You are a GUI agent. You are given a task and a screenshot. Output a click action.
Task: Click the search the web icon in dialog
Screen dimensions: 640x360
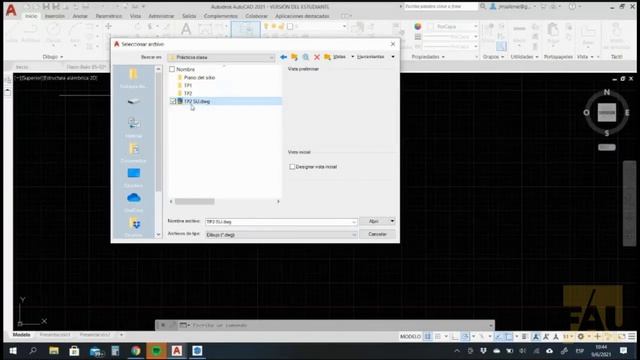click(x=306, y=57)
